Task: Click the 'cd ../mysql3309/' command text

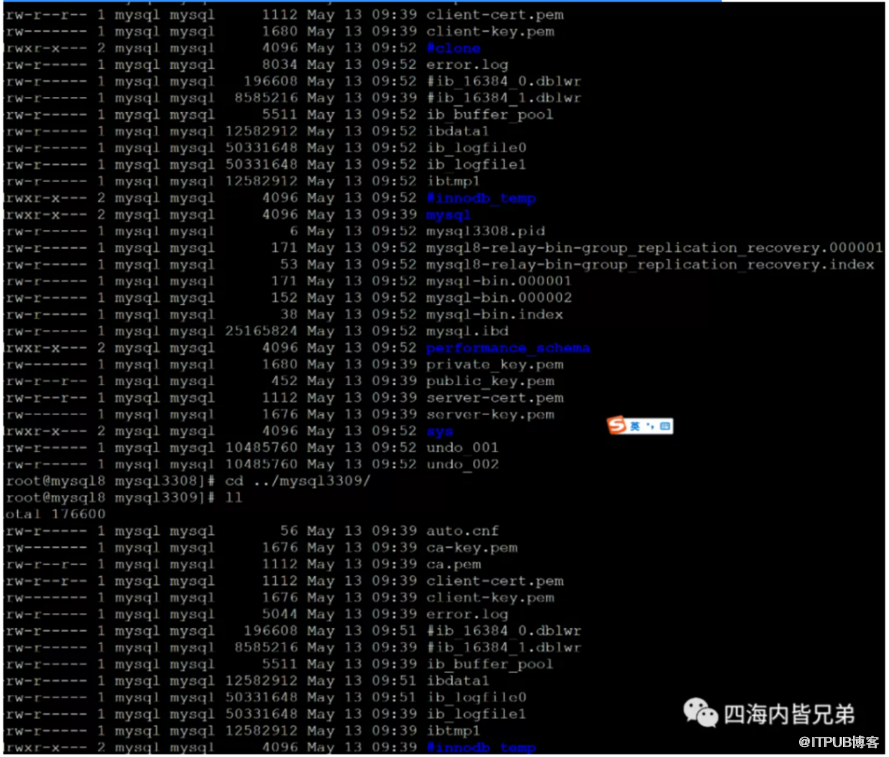Action: click(x=298, y=481)
